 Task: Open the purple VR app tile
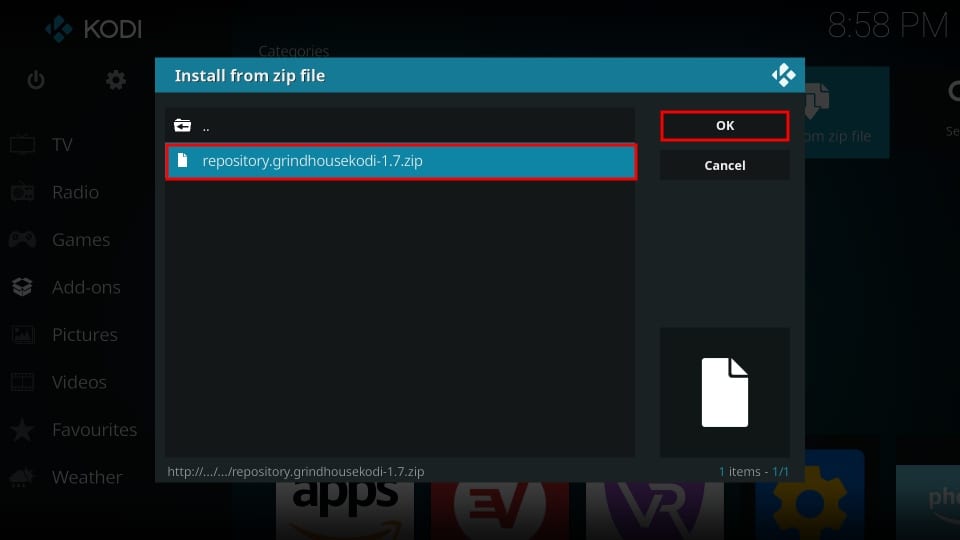pyautogui.click(x=655, y=511)
